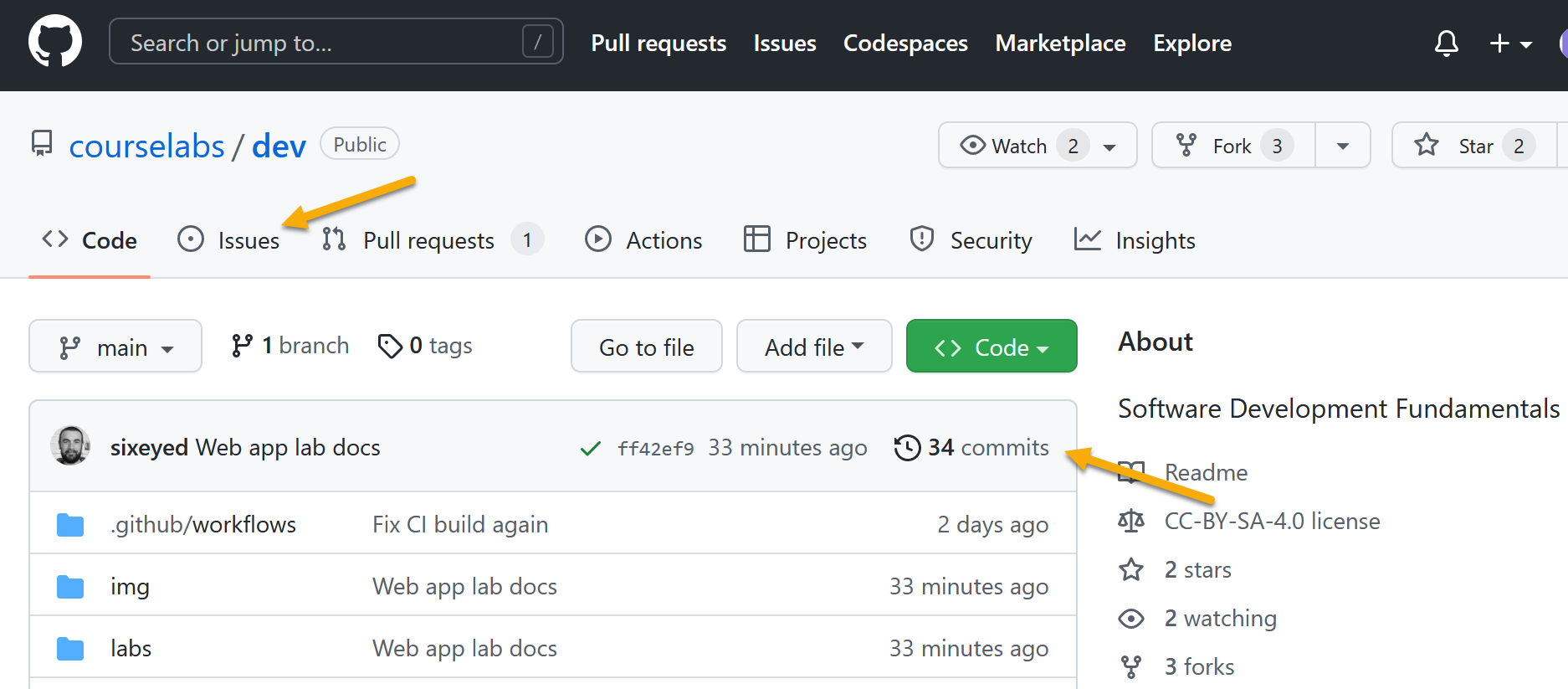Expand the green Code clone dropdown
1568x689 pixels.
click(x=992, y=346)
